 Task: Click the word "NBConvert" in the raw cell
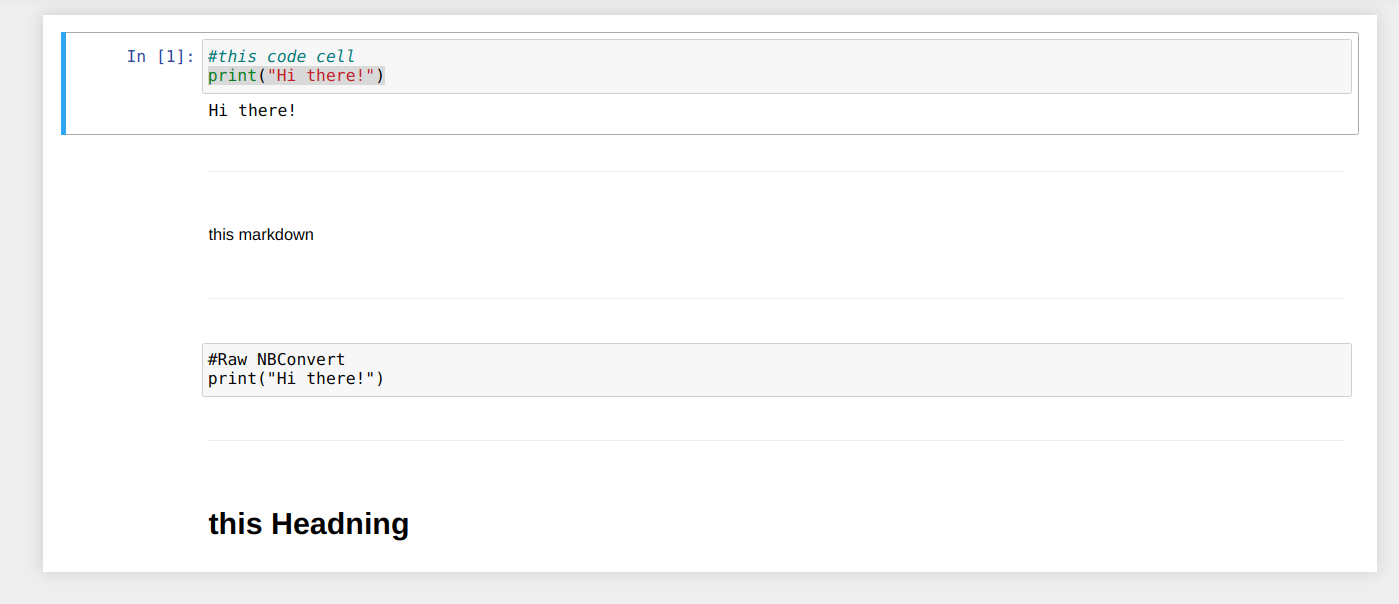point(301,360)
